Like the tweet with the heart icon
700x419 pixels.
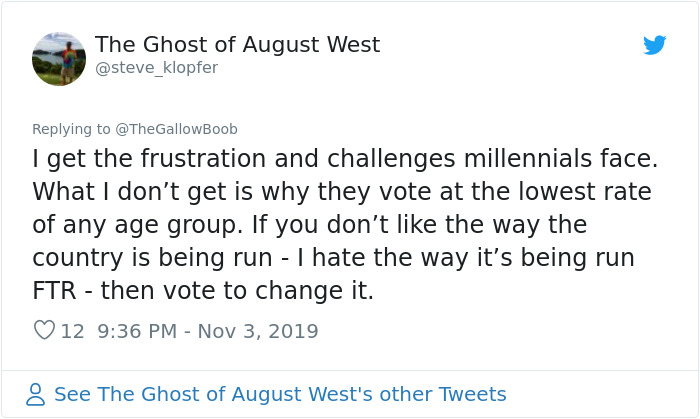tap(44, 330)
